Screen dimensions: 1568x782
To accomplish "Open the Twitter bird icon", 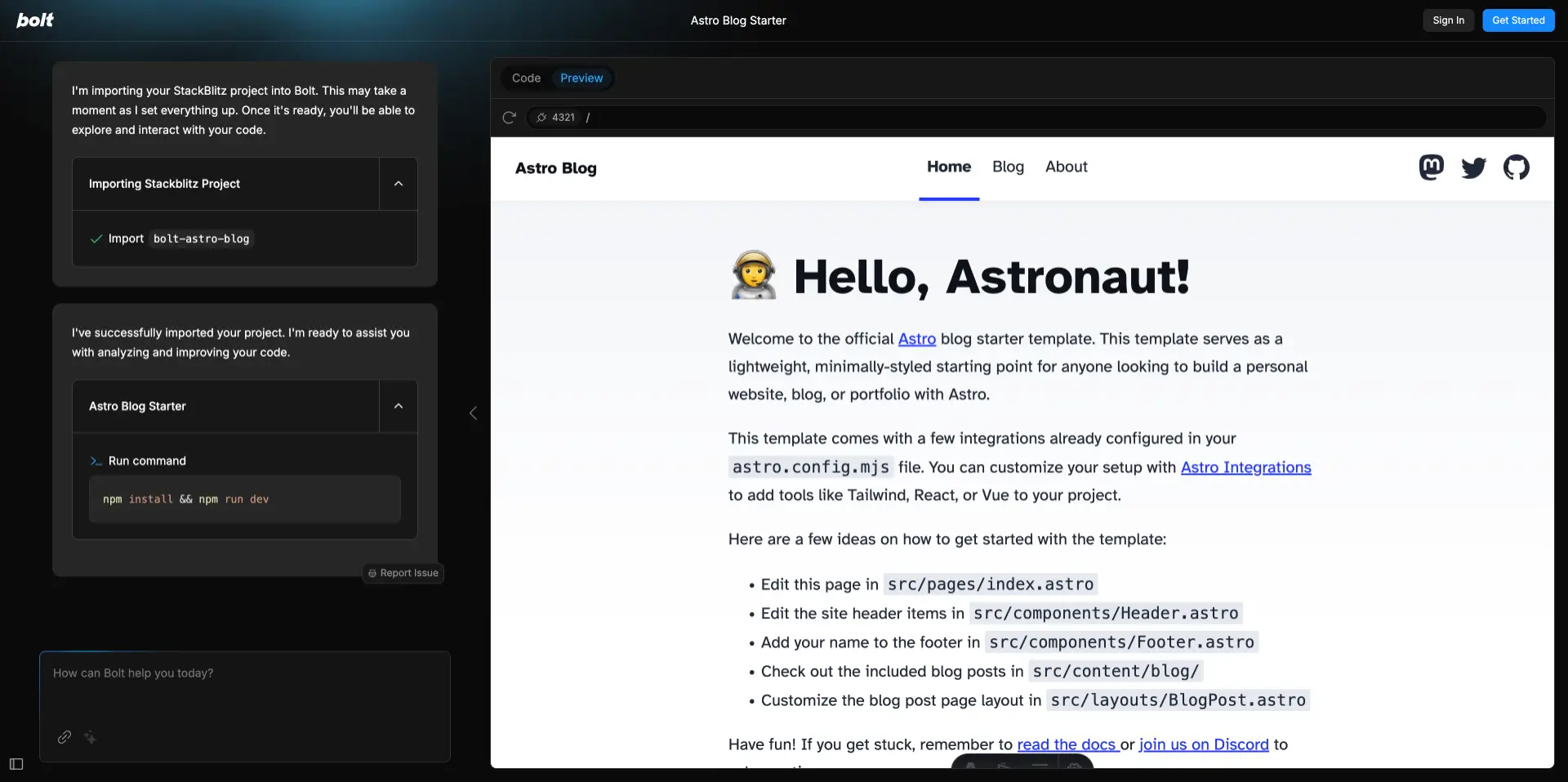I will point(1473,168).
